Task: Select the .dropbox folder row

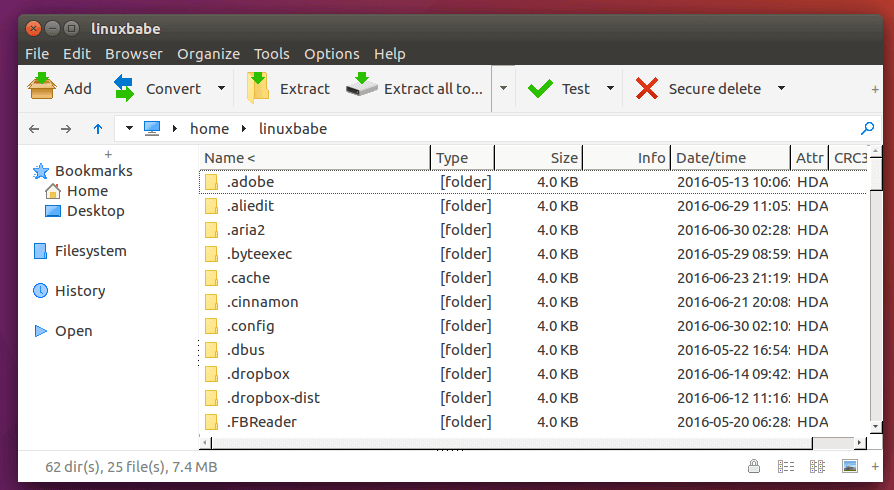Action: coord(258,374)
